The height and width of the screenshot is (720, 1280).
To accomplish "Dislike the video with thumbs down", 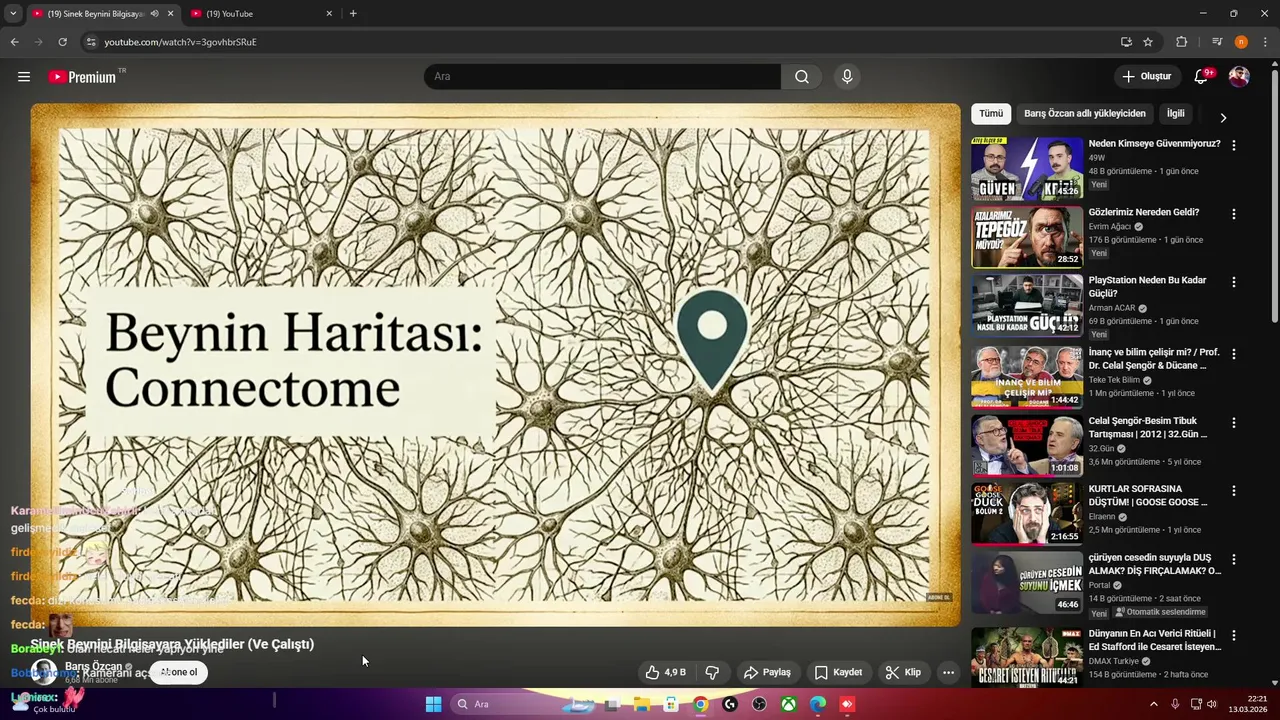I will pyautogui.click(x=713, y=672).
